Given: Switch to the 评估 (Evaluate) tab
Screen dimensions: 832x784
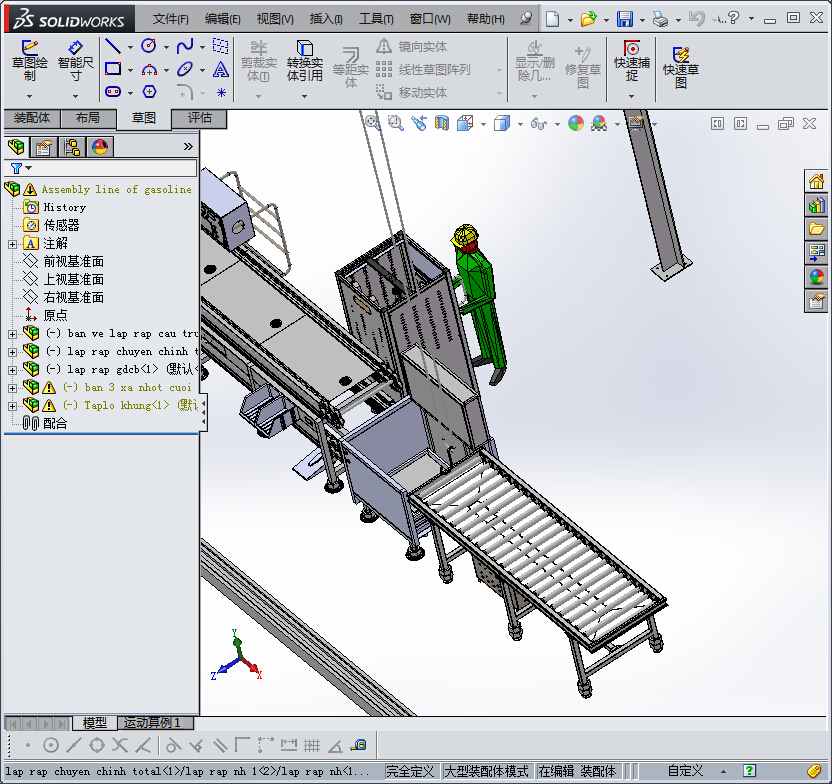Looking at the screenshot, I should (200, 118).
